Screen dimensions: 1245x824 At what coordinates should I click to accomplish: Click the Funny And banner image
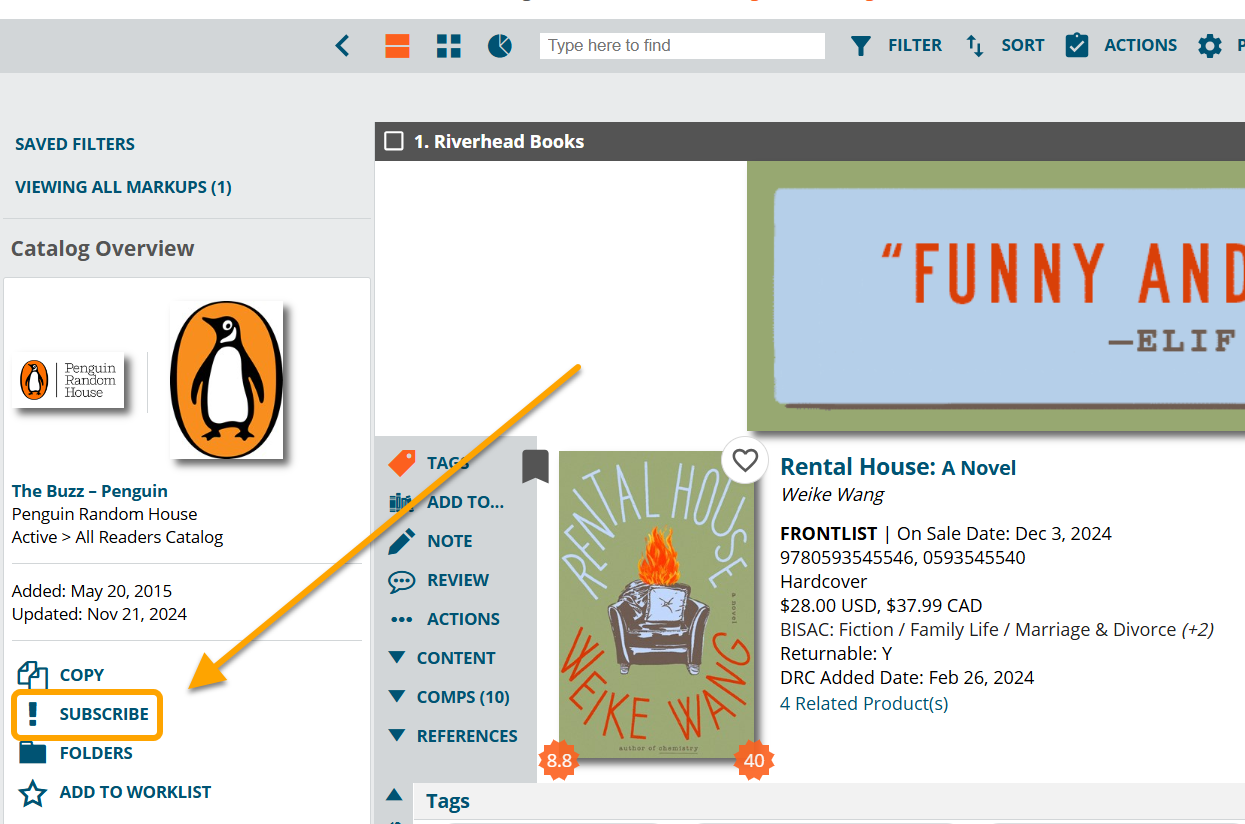tap(996, 297)
